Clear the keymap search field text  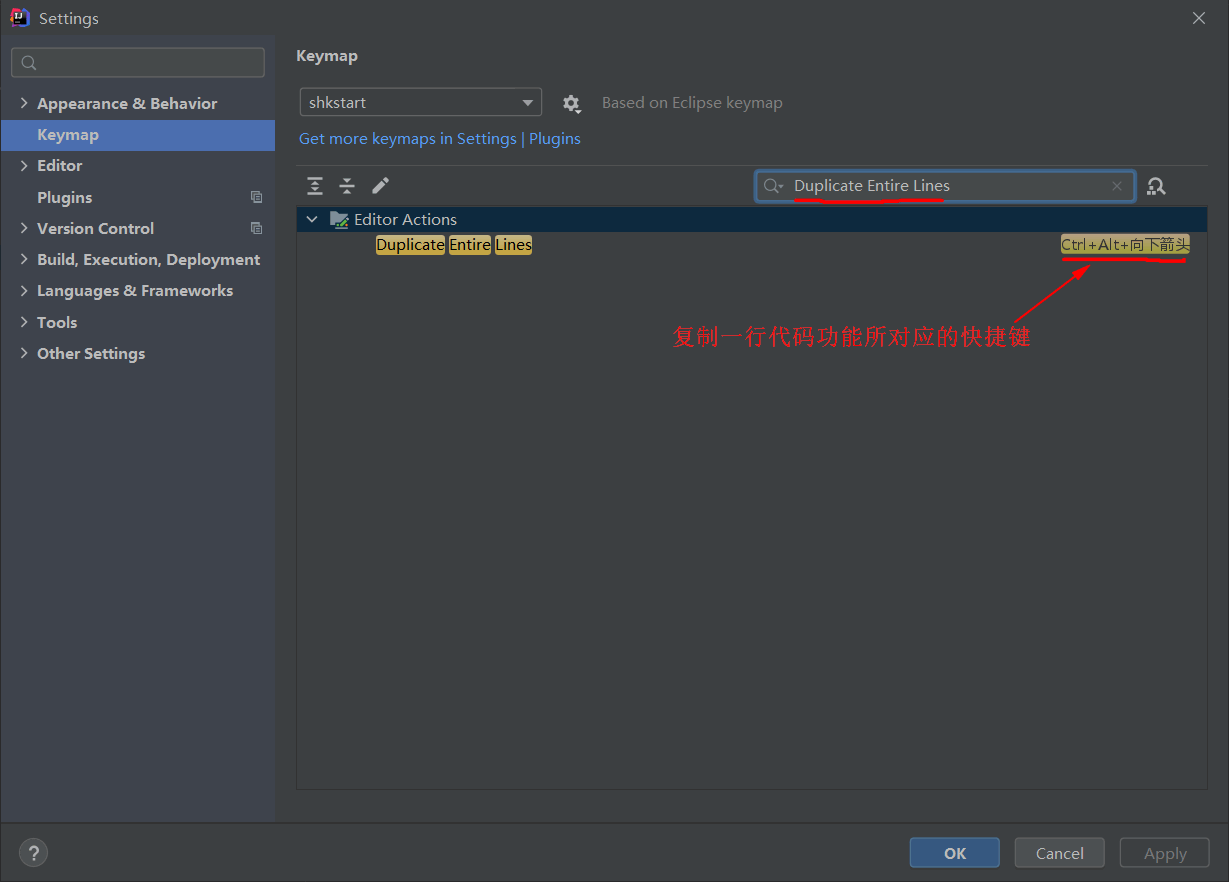coord(1117,186)
